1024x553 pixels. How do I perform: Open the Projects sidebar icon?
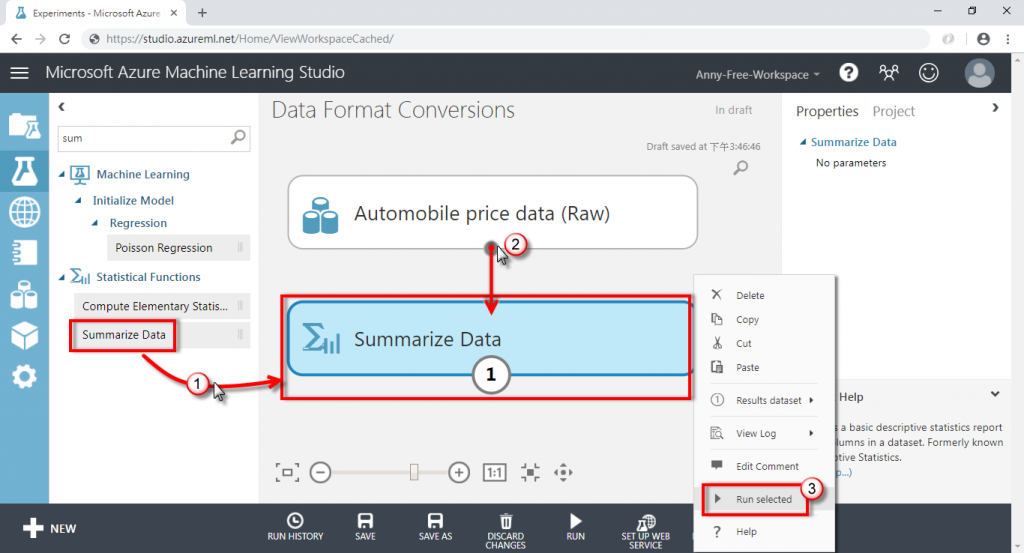click(x=24, y=125)
